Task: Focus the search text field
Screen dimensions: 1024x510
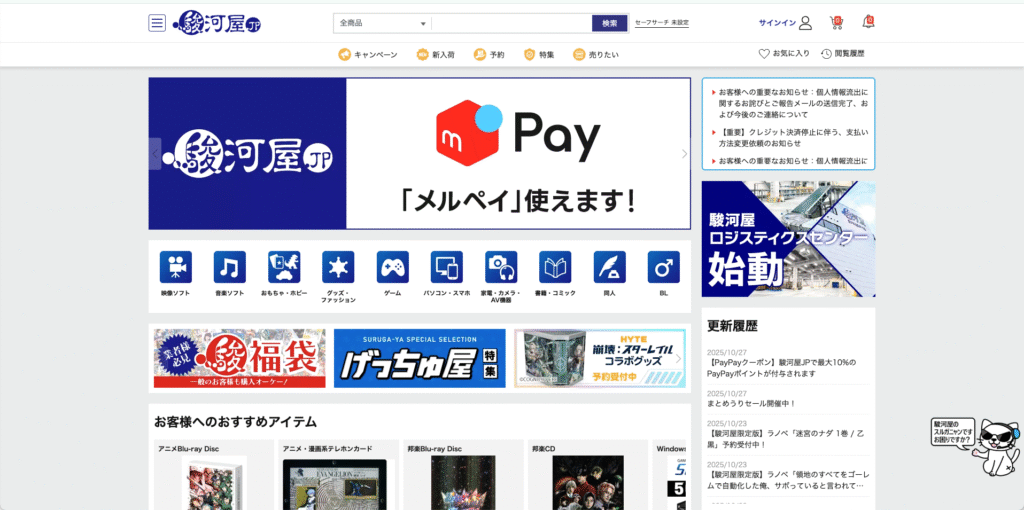Action: [x=511, y=24]
